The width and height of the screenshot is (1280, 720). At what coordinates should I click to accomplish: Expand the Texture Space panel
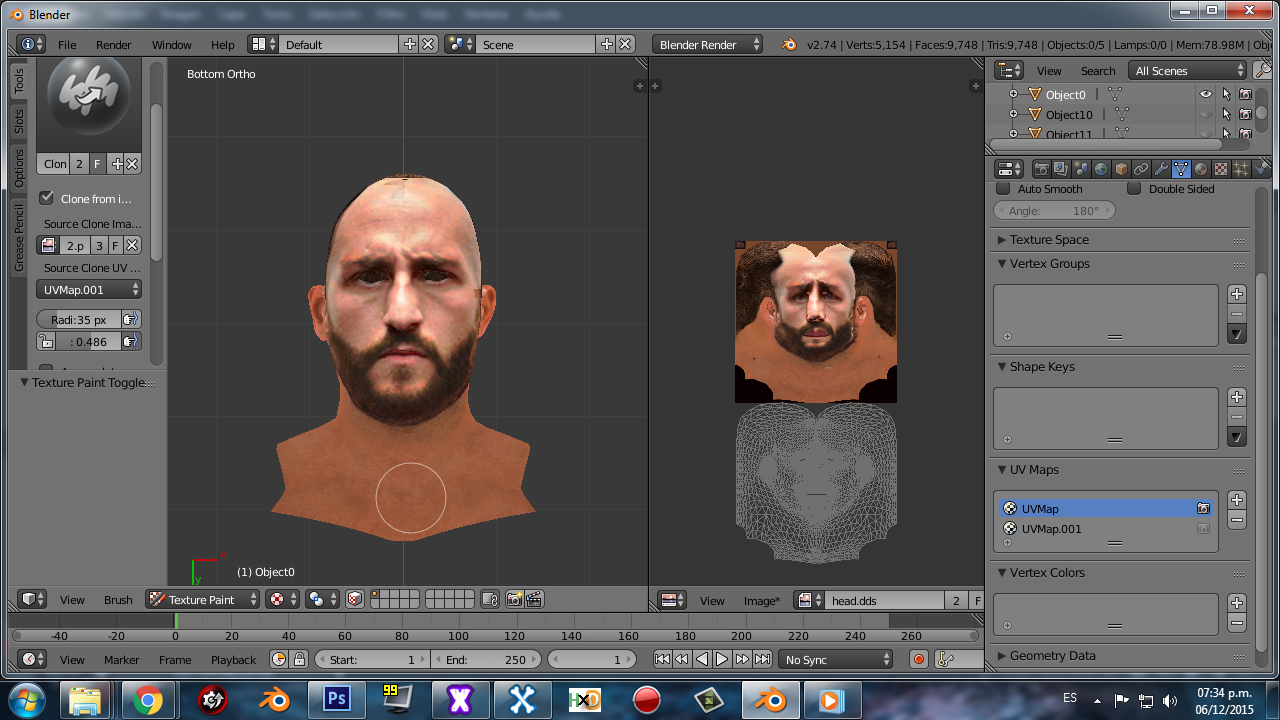coord(1048,239)
